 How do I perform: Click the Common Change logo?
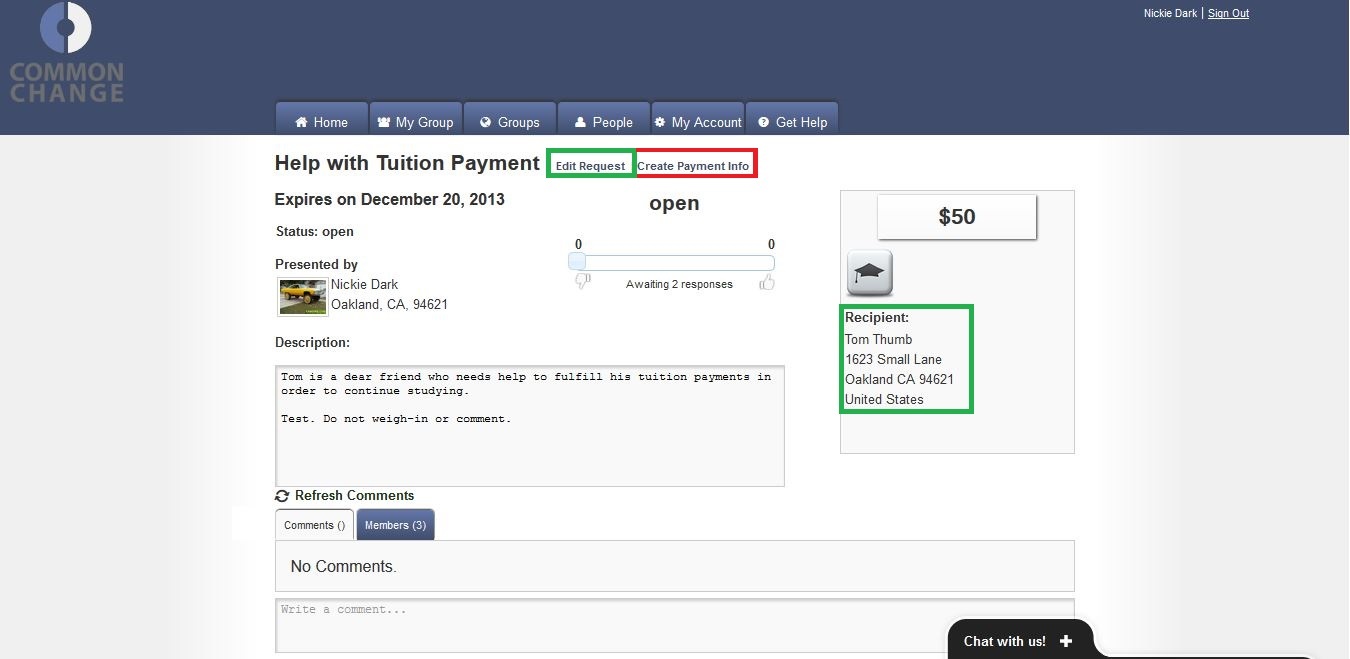[66, 52]
